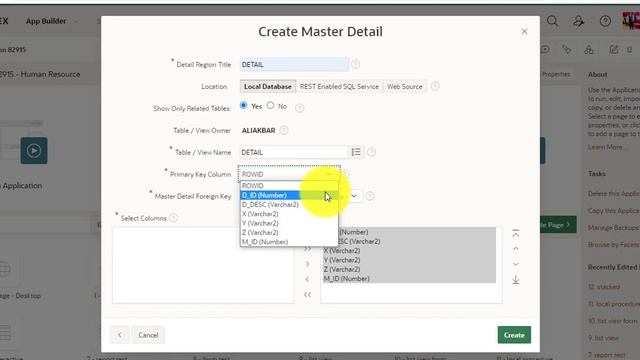Open help for Show Only Related Tables
This screenshot has height=360, width=640.
[x=299, y=108]
